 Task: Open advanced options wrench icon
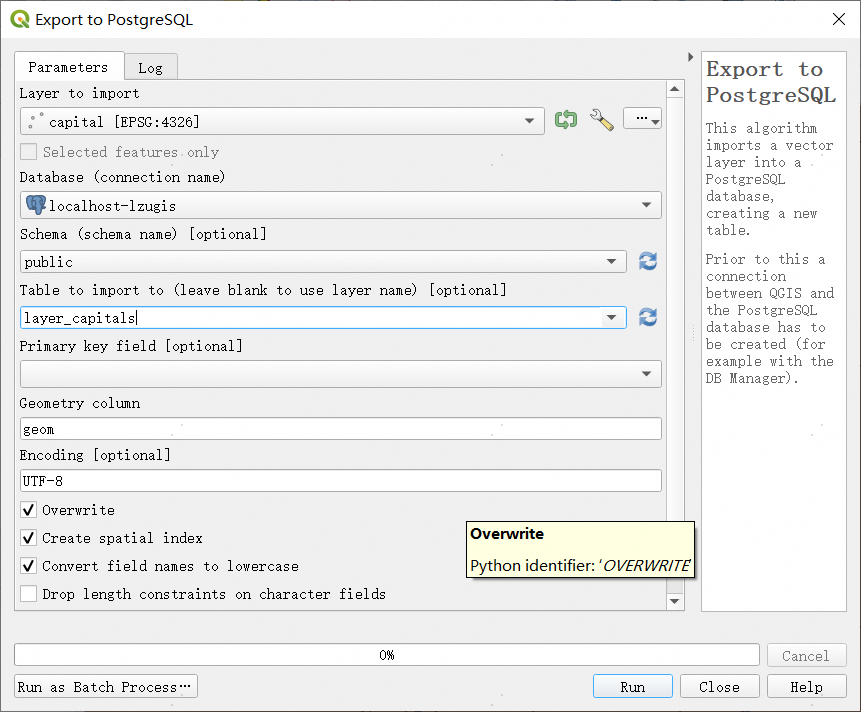[x=601, y=120]
